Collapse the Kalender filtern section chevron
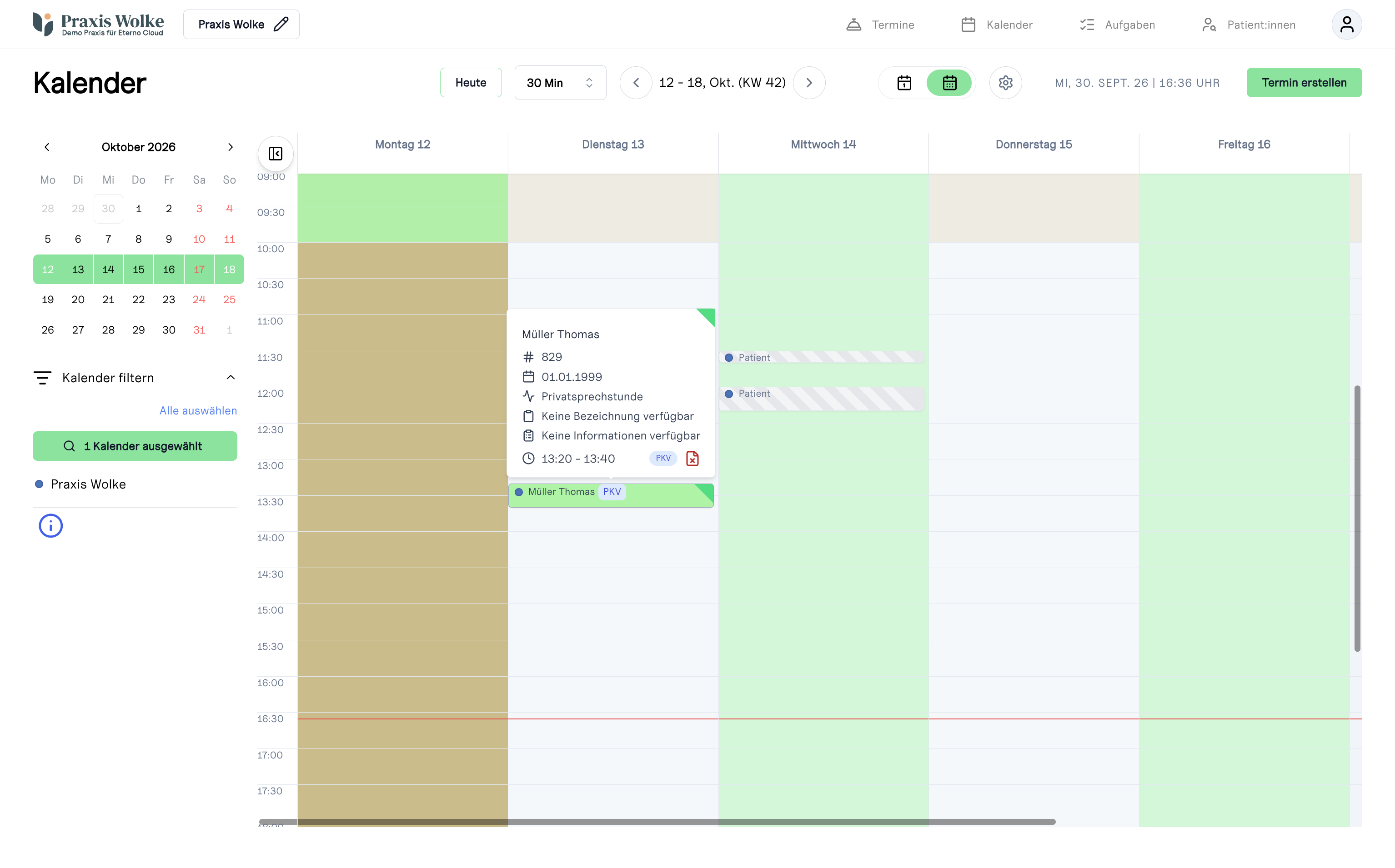 tap(230, 378)
